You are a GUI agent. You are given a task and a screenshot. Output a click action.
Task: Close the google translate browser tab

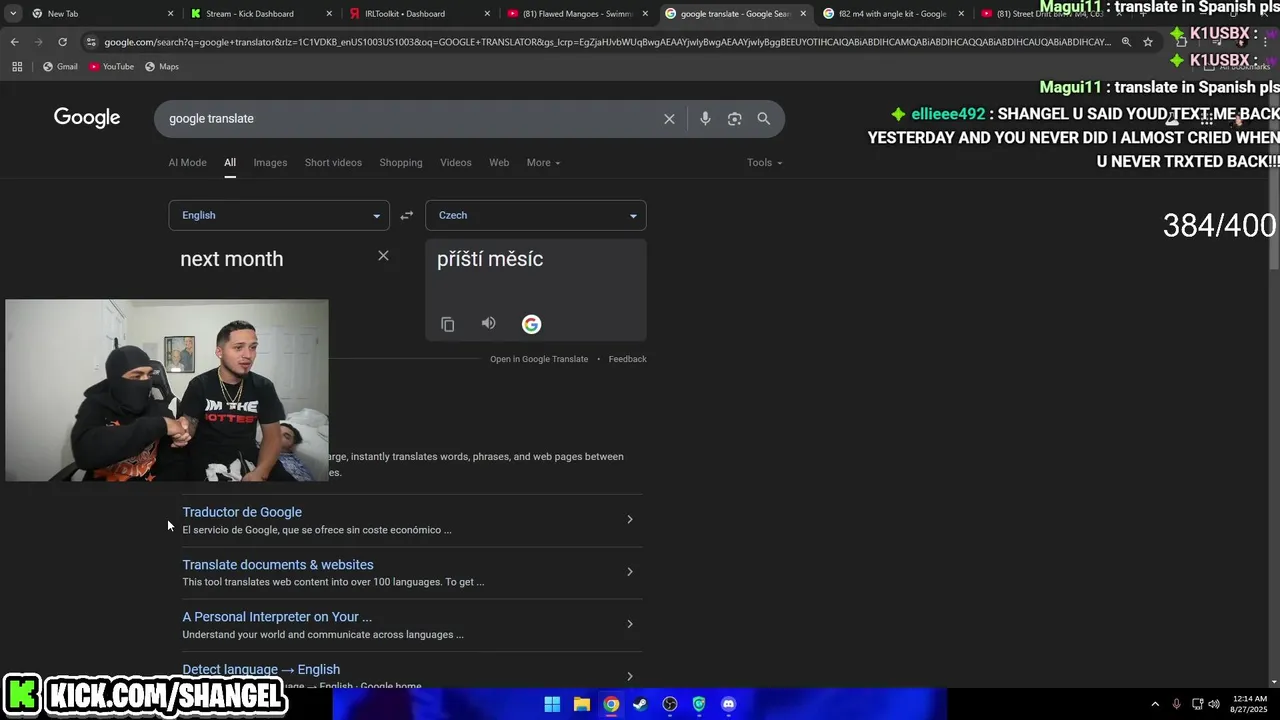802,14
